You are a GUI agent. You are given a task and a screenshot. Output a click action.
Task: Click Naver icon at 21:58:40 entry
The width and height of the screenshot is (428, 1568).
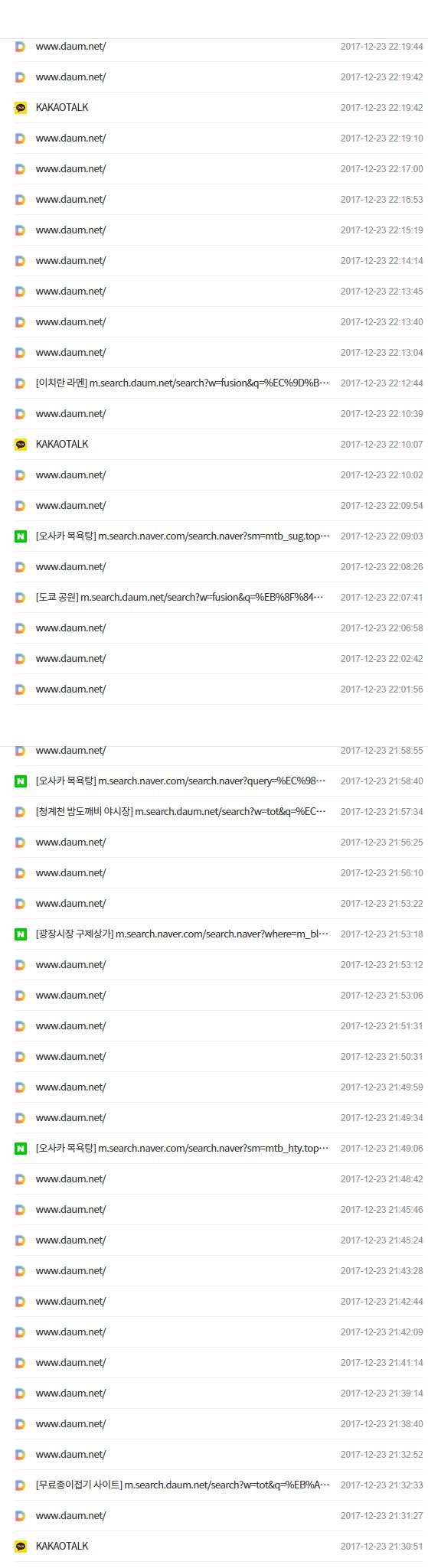pos(21,781)
